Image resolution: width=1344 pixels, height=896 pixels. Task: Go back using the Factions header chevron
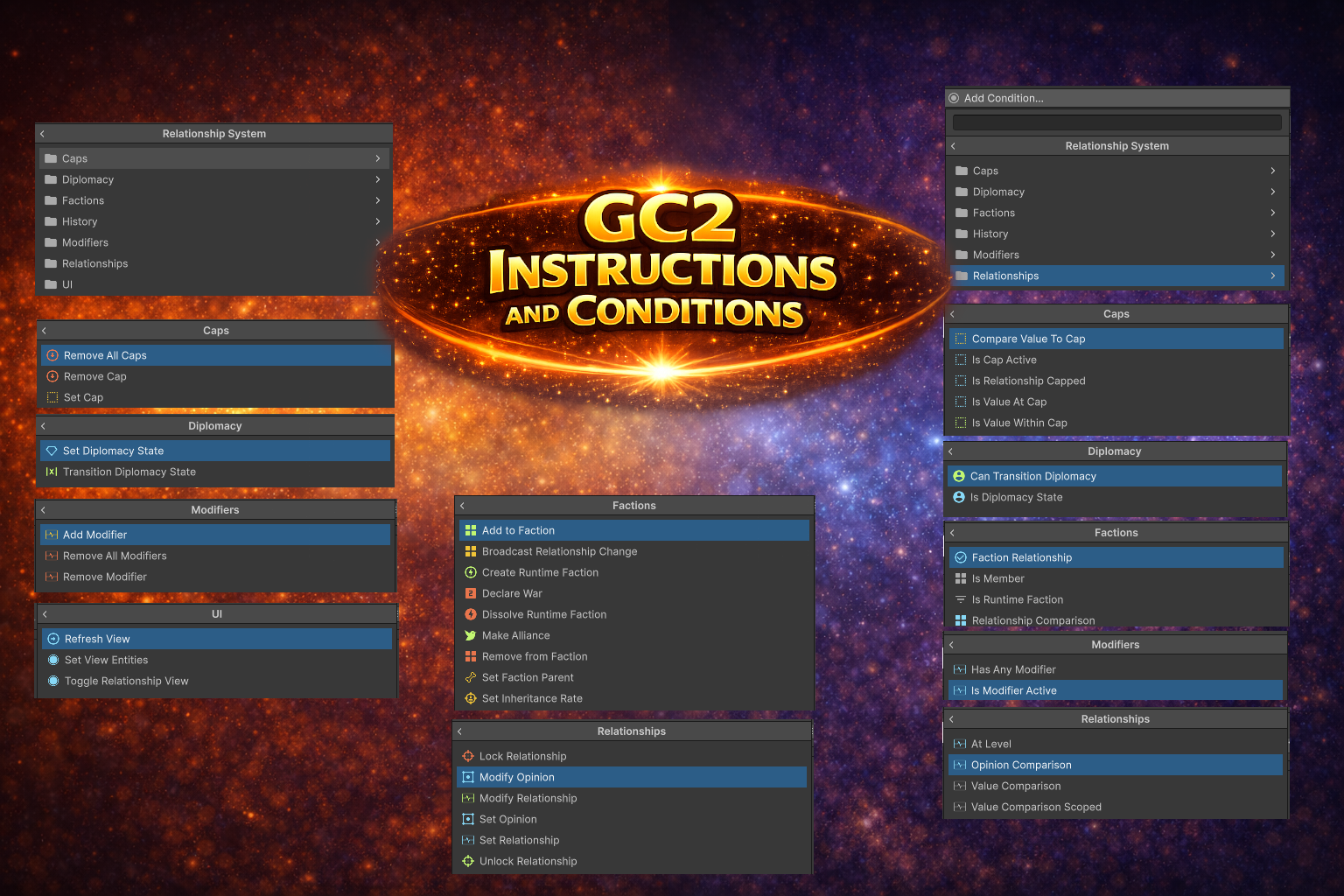point(463,506)
